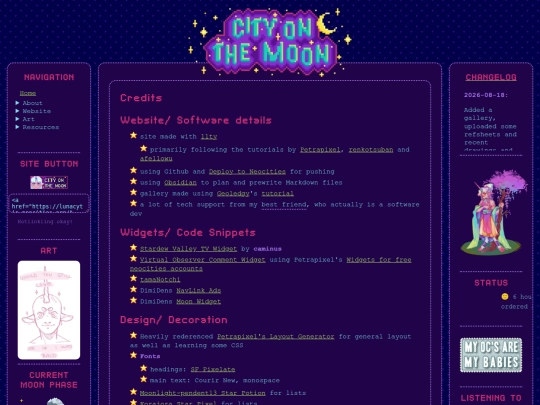The height and width of the screenshot is (405, 540).
Task: Click the status emoji icon
Action: pos(505,297)
